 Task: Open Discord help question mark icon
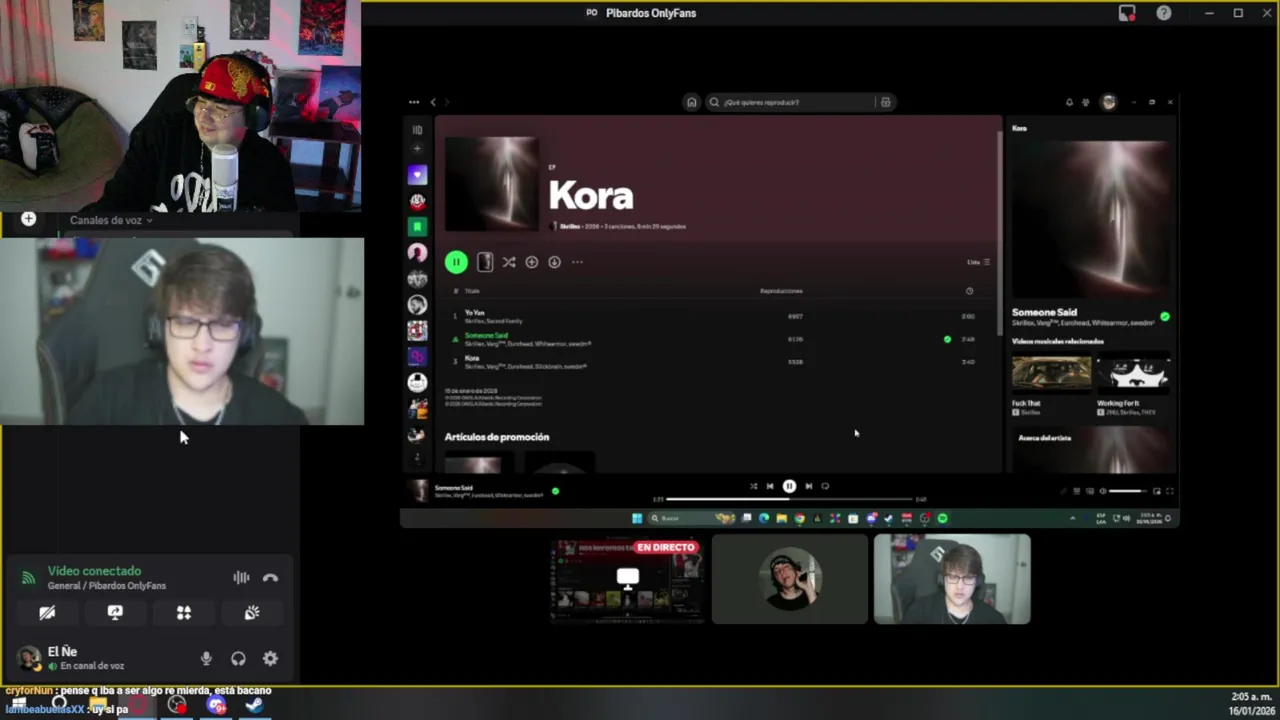coord(1164,13)
